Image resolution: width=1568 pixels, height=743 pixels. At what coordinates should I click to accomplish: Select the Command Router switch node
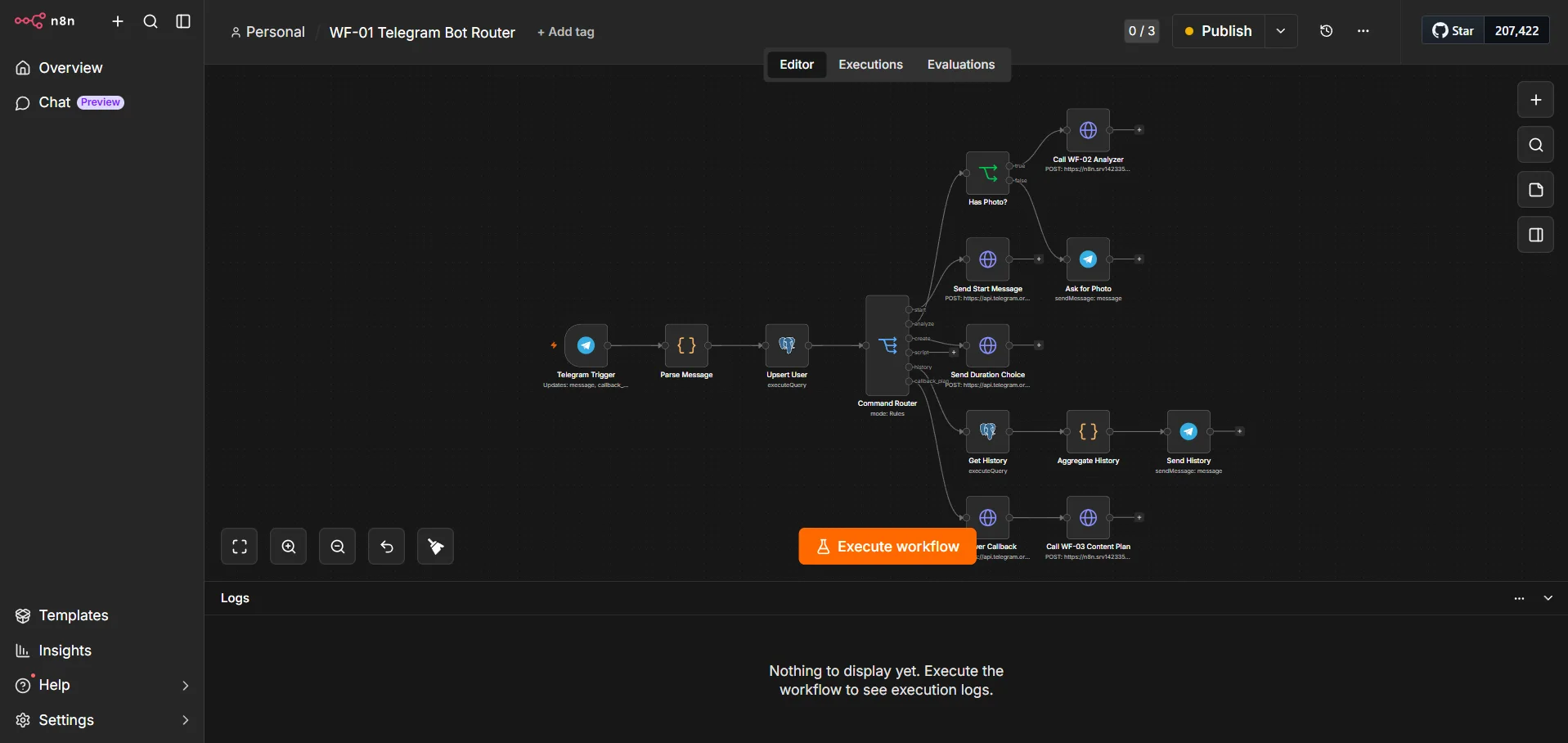(887, 345)
